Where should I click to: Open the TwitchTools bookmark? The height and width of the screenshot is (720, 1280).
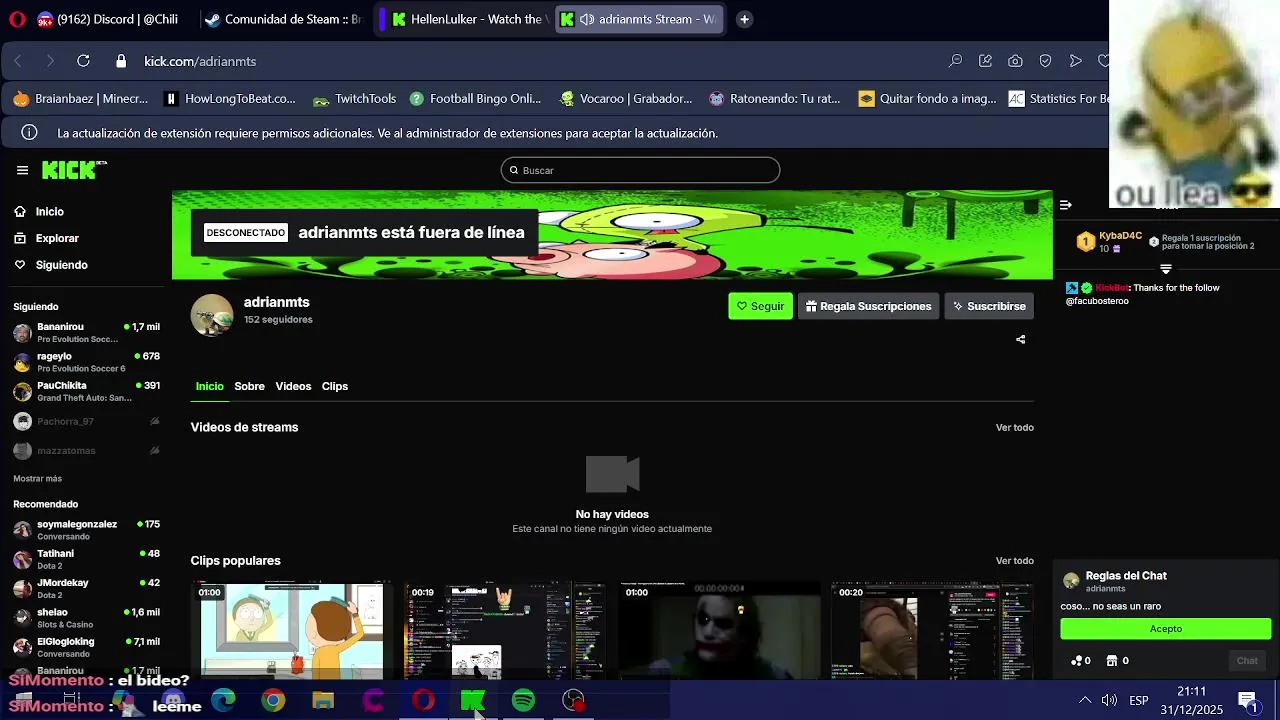point(354,99)
